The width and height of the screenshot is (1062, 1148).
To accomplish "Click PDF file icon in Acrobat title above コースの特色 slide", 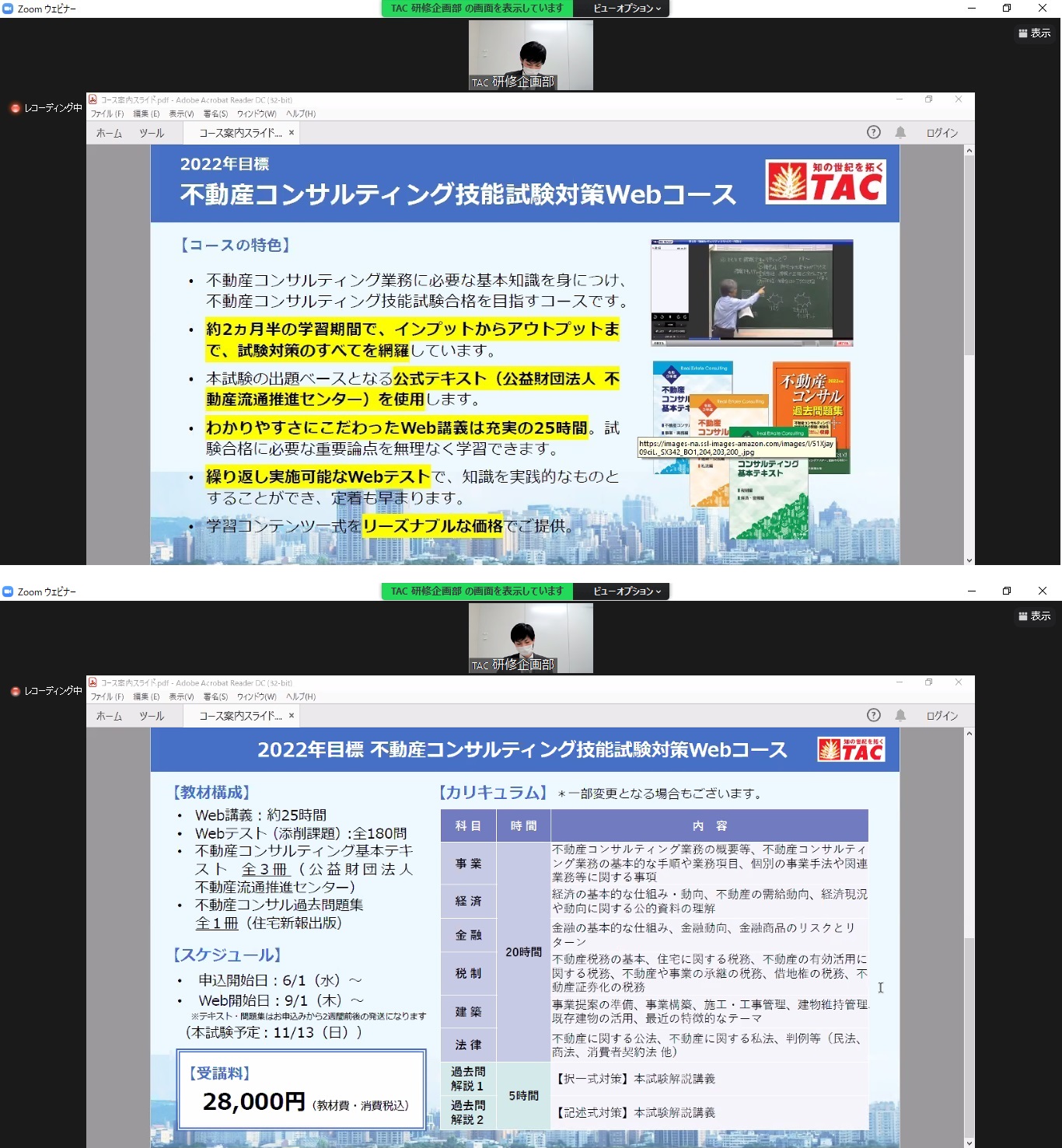I will point(93,99).
